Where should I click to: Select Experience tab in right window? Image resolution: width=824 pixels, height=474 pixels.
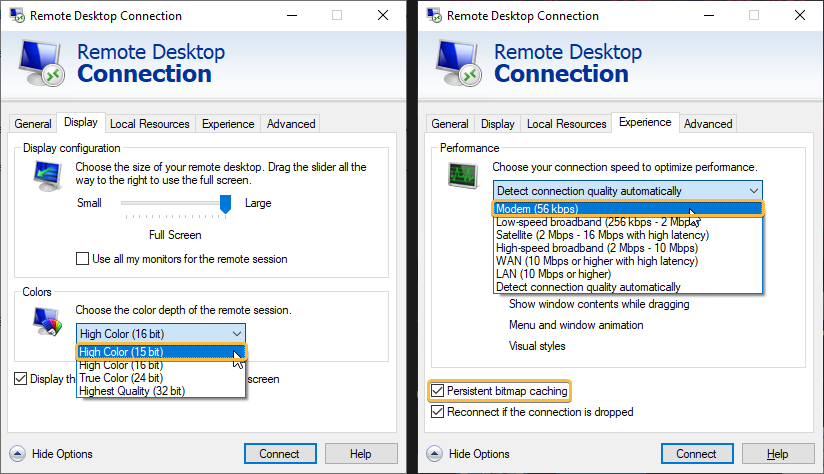click(645, 122)
